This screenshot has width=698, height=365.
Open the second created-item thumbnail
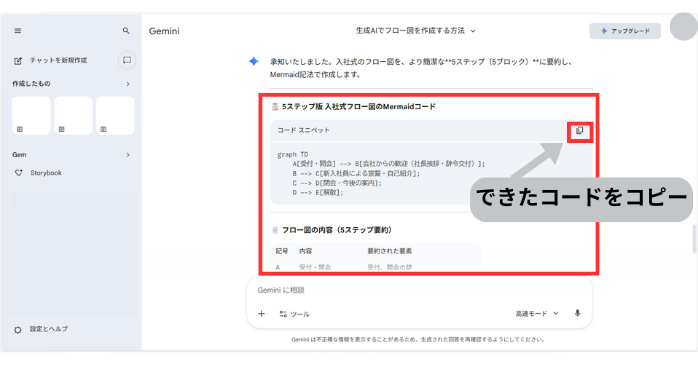coord(73,115)
